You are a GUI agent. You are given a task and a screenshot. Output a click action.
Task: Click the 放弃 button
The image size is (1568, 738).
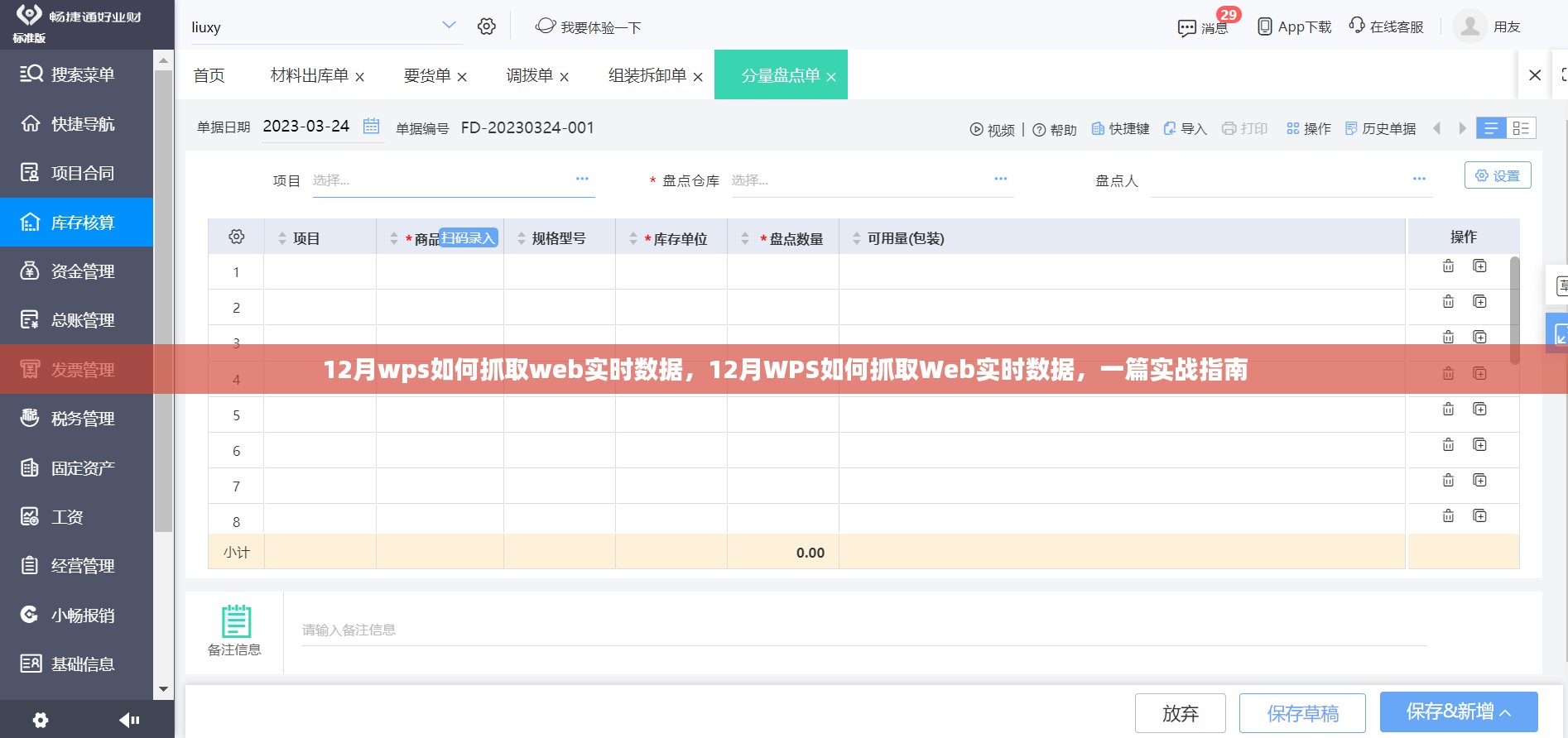[1181, 713]
